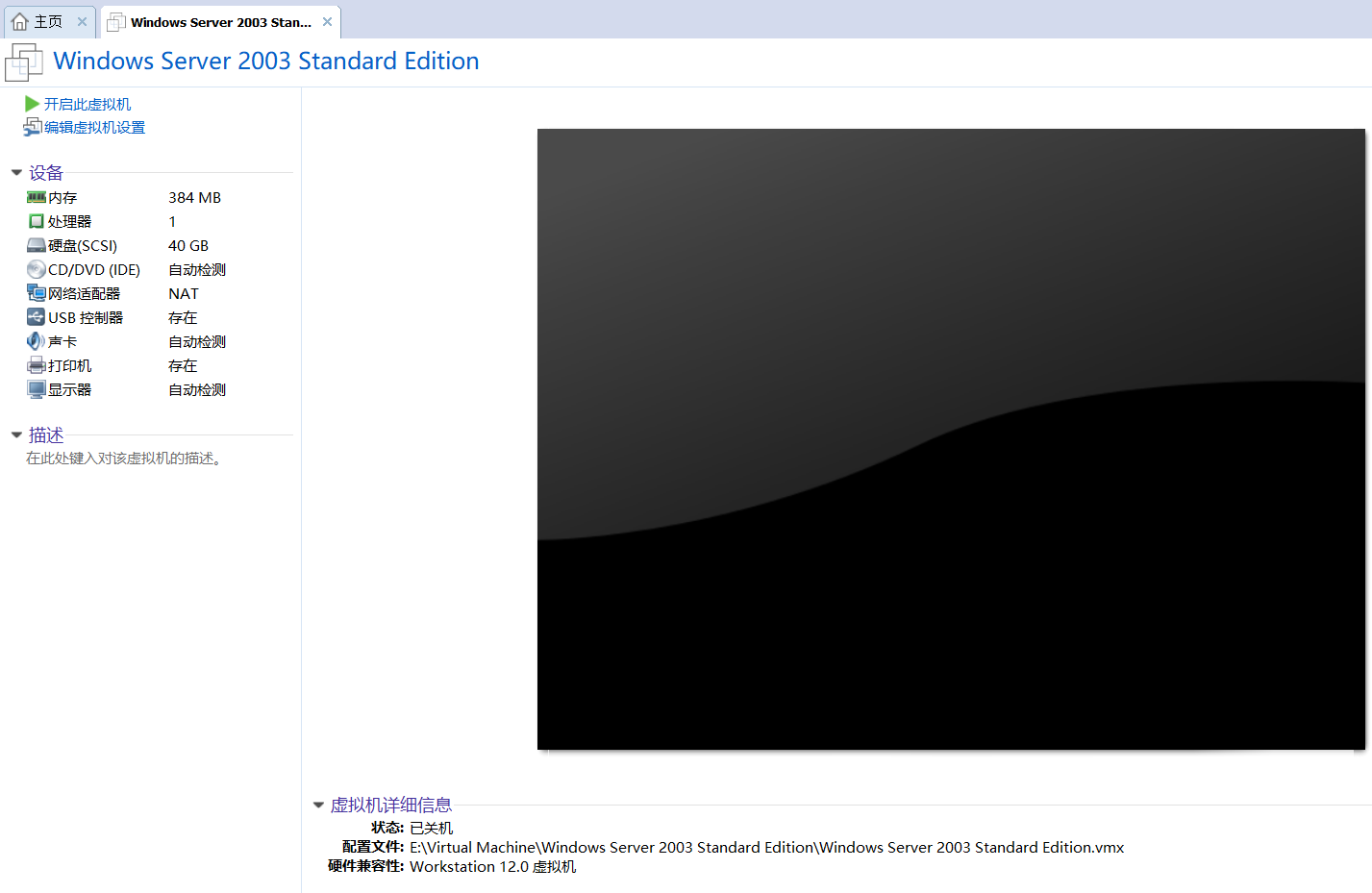This screenshot has width=1372, height=893.
Task: Click the processor count value 1
Action: (172, 221)
